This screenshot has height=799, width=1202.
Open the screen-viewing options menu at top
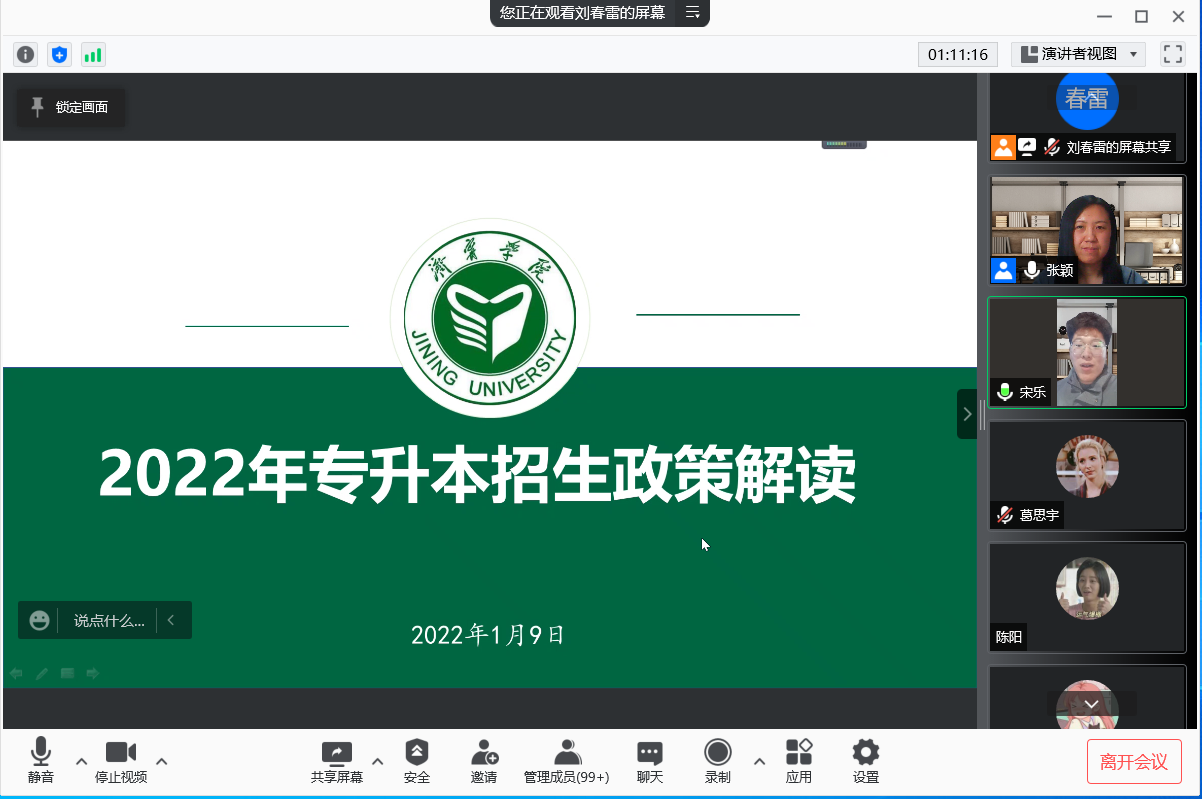(692, 13)
